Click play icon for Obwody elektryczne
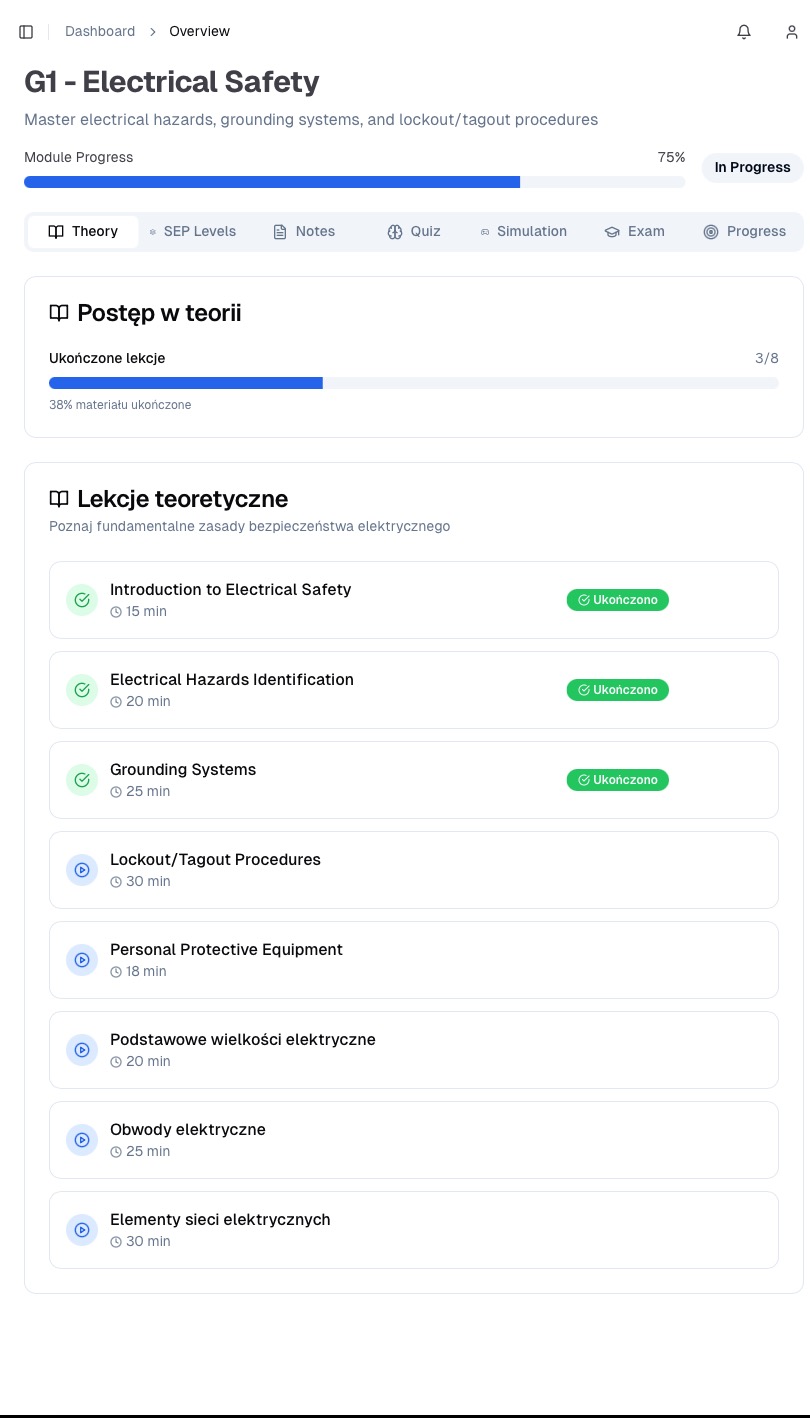This screenshot has height=1418, width=810. click(x=82, y=1140)
